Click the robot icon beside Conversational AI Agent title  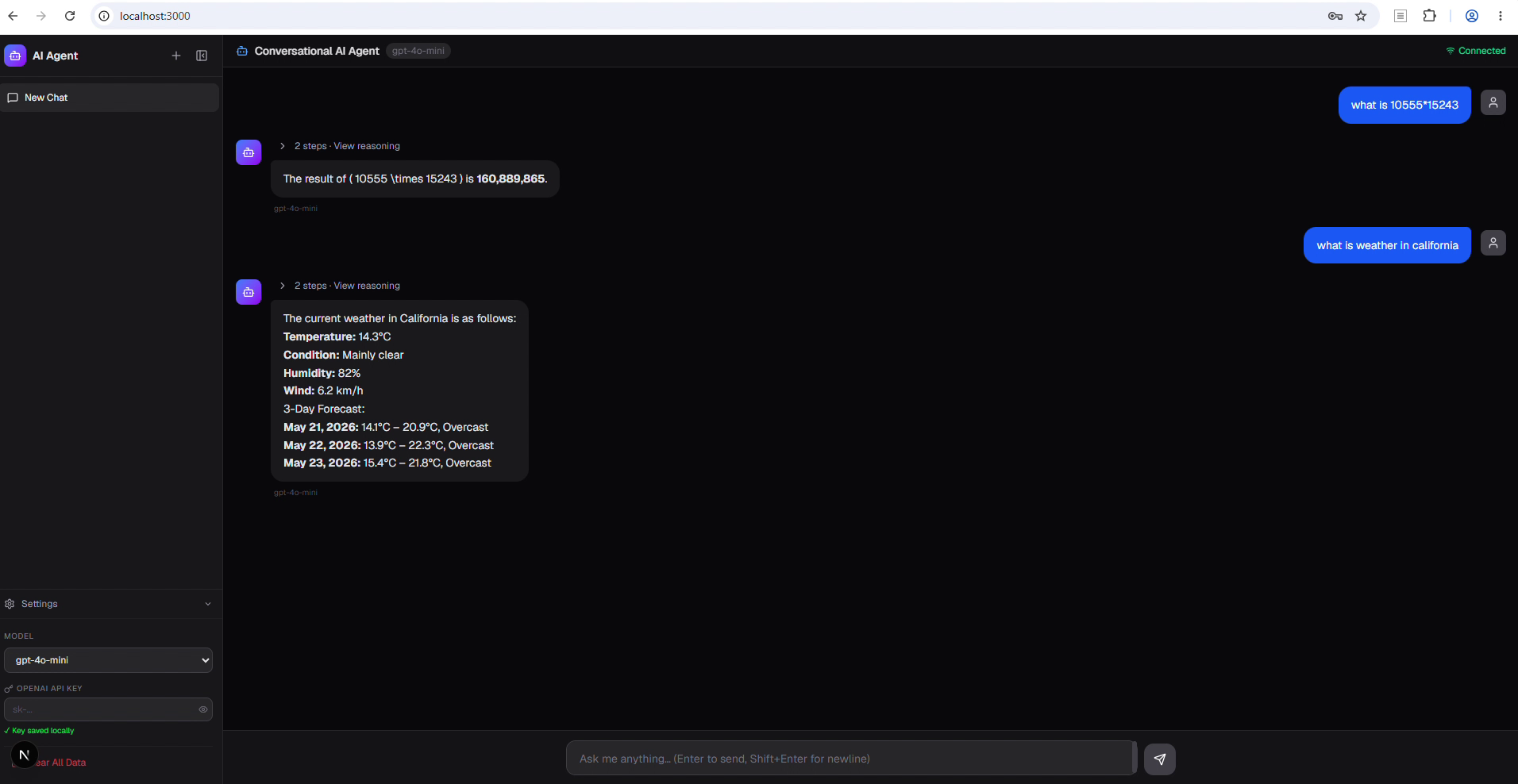[x=242, y=51]
